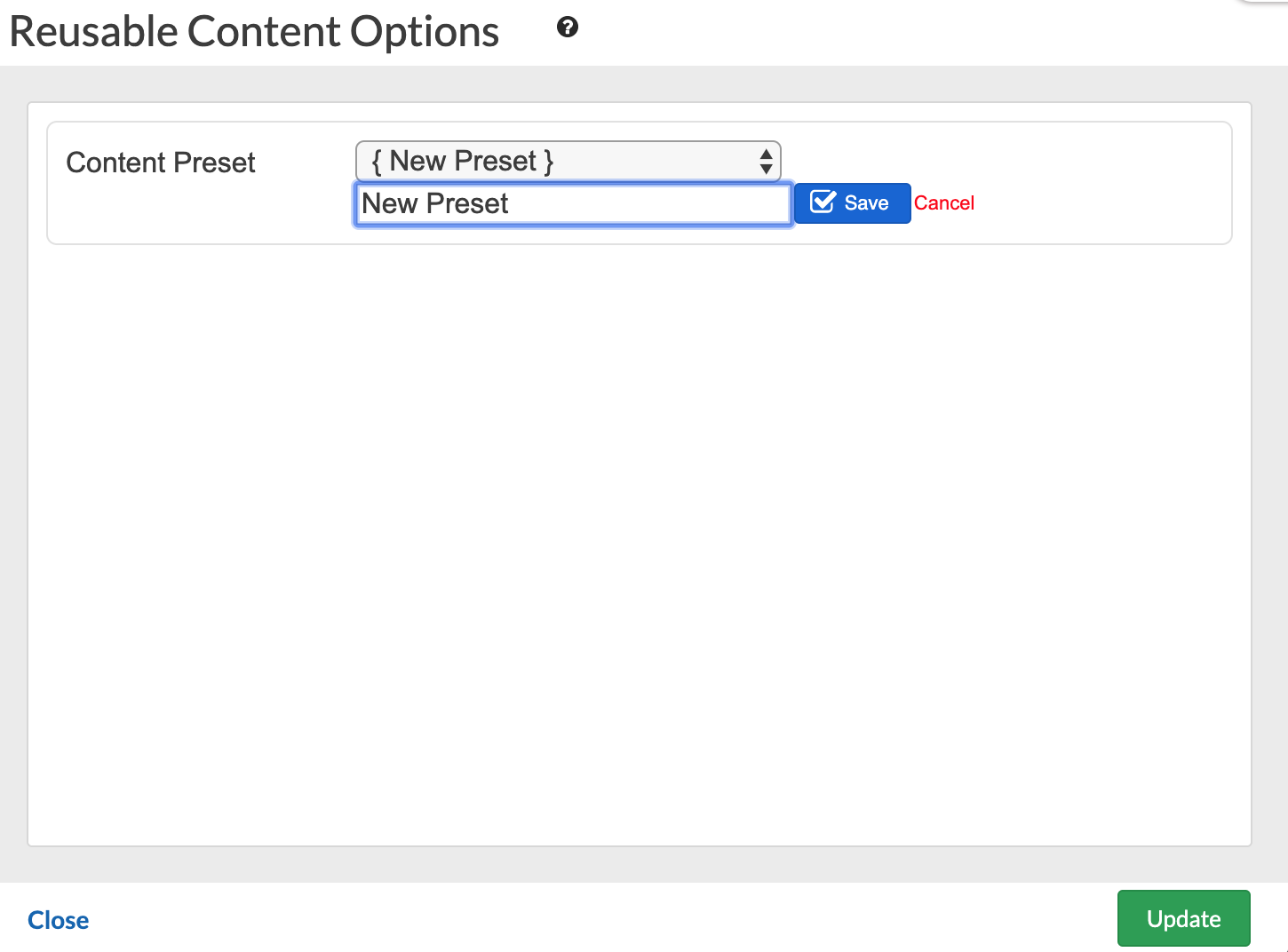The image size is (1288, 952).
Task: Close the Reusable Content Options dialog
Action: pyautogui.click(x=58, y=920)
